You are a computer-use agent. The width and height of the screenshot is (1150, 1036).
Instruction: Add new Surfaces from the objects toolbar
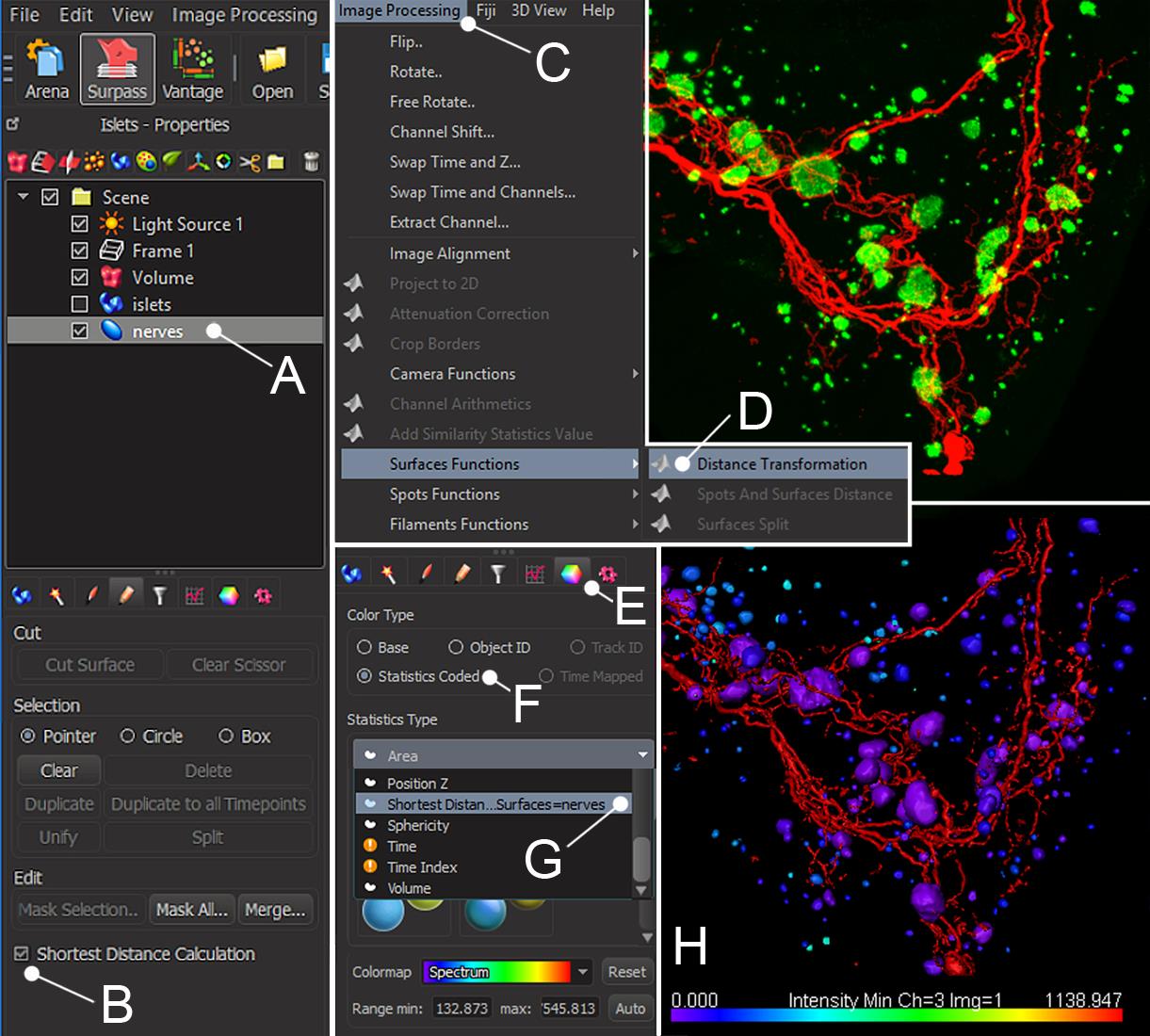point(120,162)
